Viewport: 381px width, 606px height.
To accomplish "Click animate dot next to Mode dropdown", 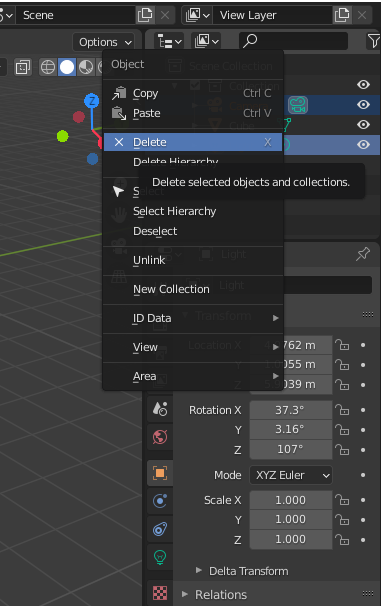I will pos(363,475).
